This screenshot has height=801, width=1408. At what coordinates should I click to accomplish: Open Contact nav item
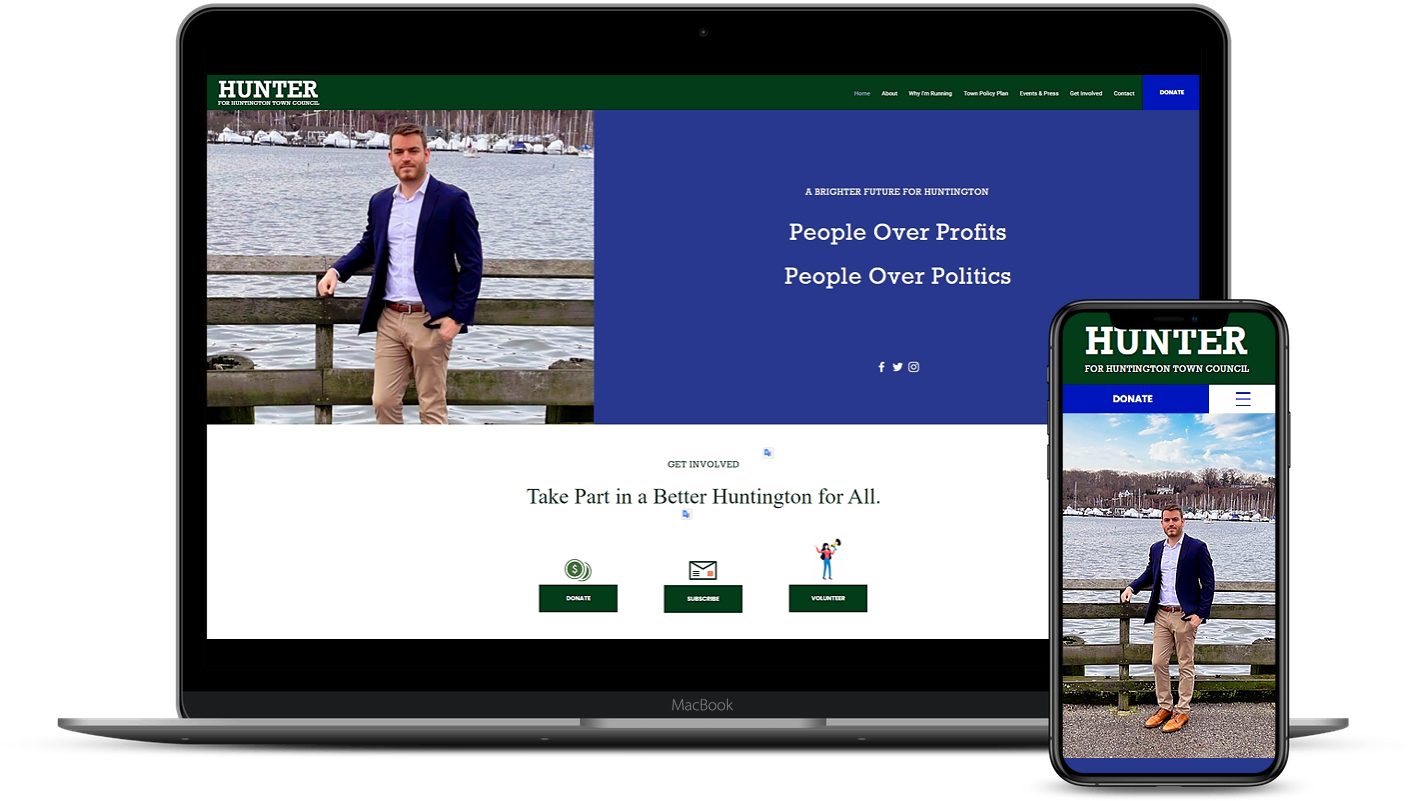click(1124, 93)
